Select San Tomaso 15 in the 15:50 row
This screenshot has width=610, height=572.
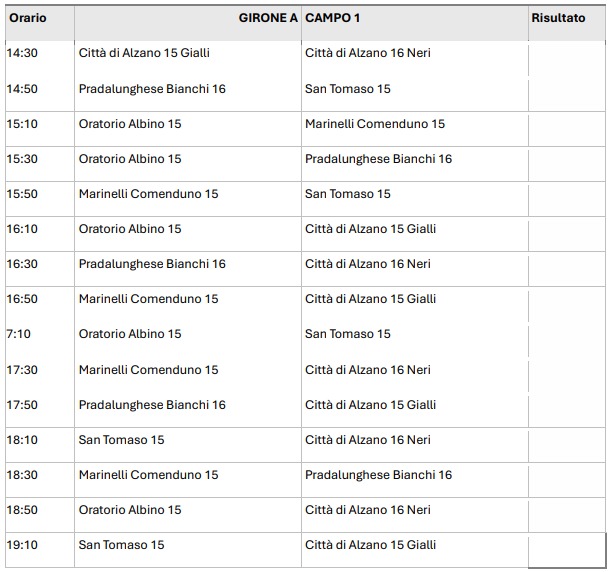click(x=348, y=194)
